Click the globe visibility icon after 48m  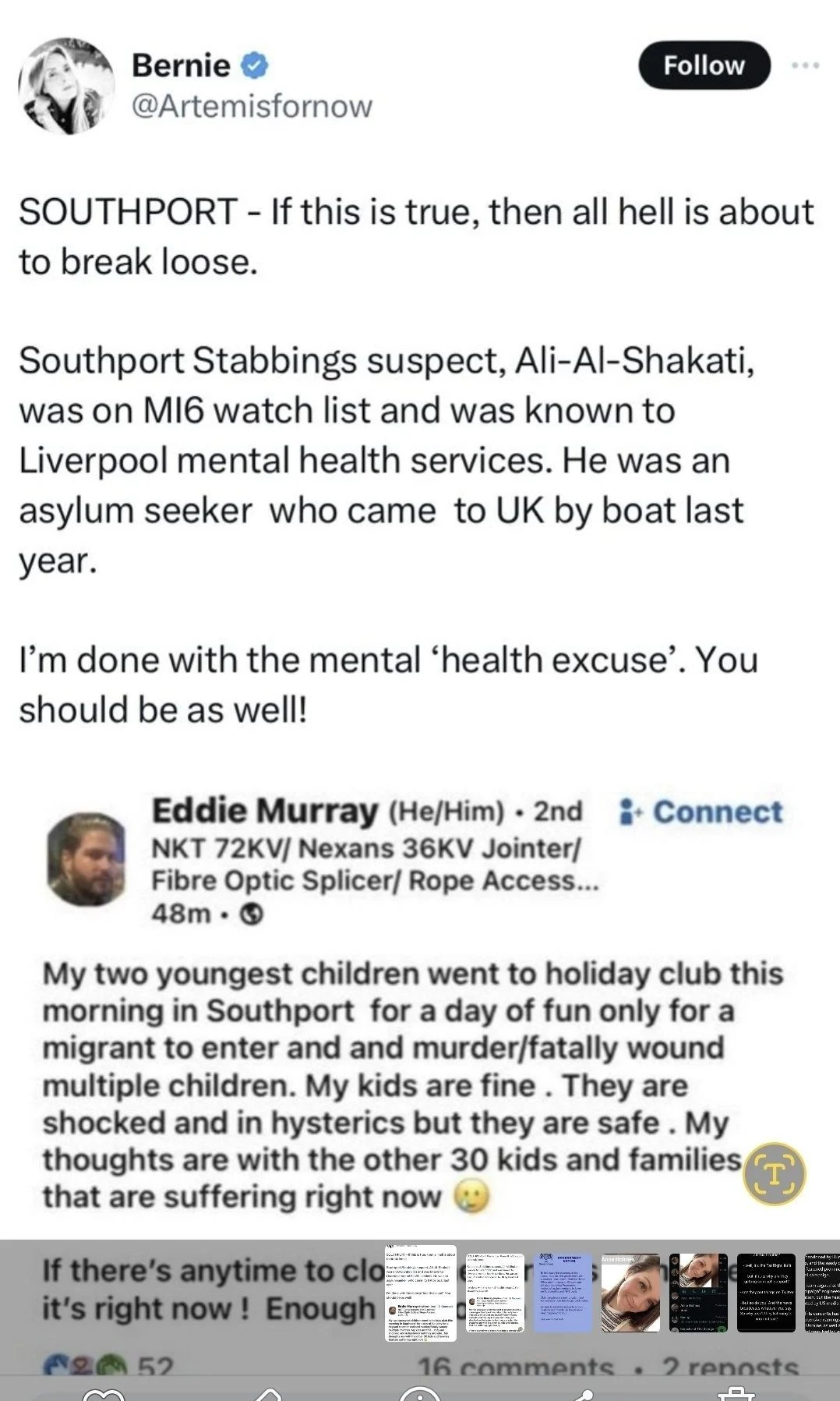pos(250,914)
